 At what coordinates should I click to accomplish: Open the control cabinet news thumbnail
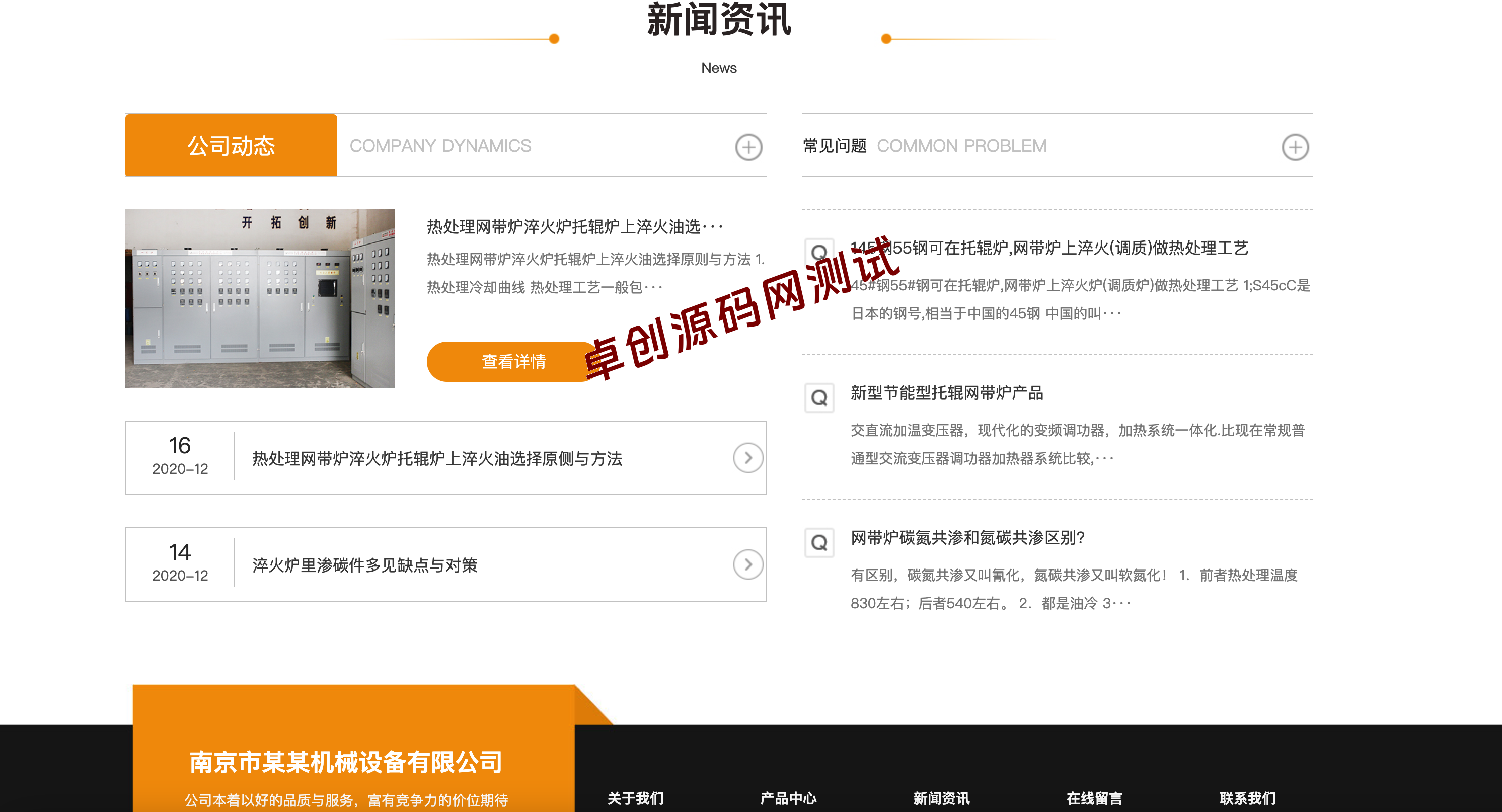point(259,298)
